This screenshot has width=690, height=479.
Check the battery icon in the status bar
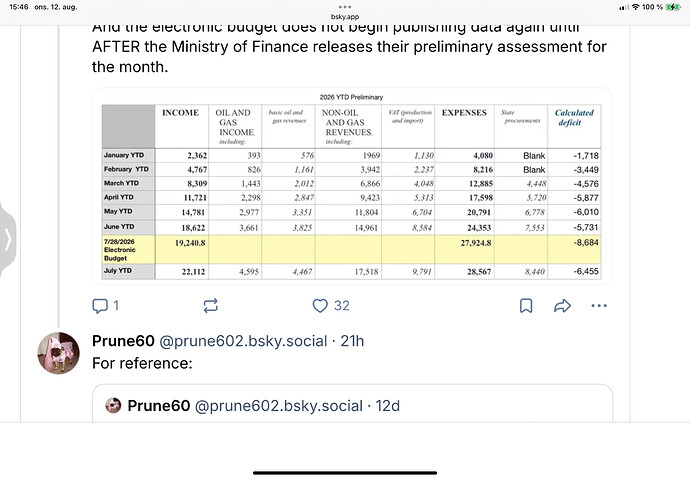pos(673,7)
